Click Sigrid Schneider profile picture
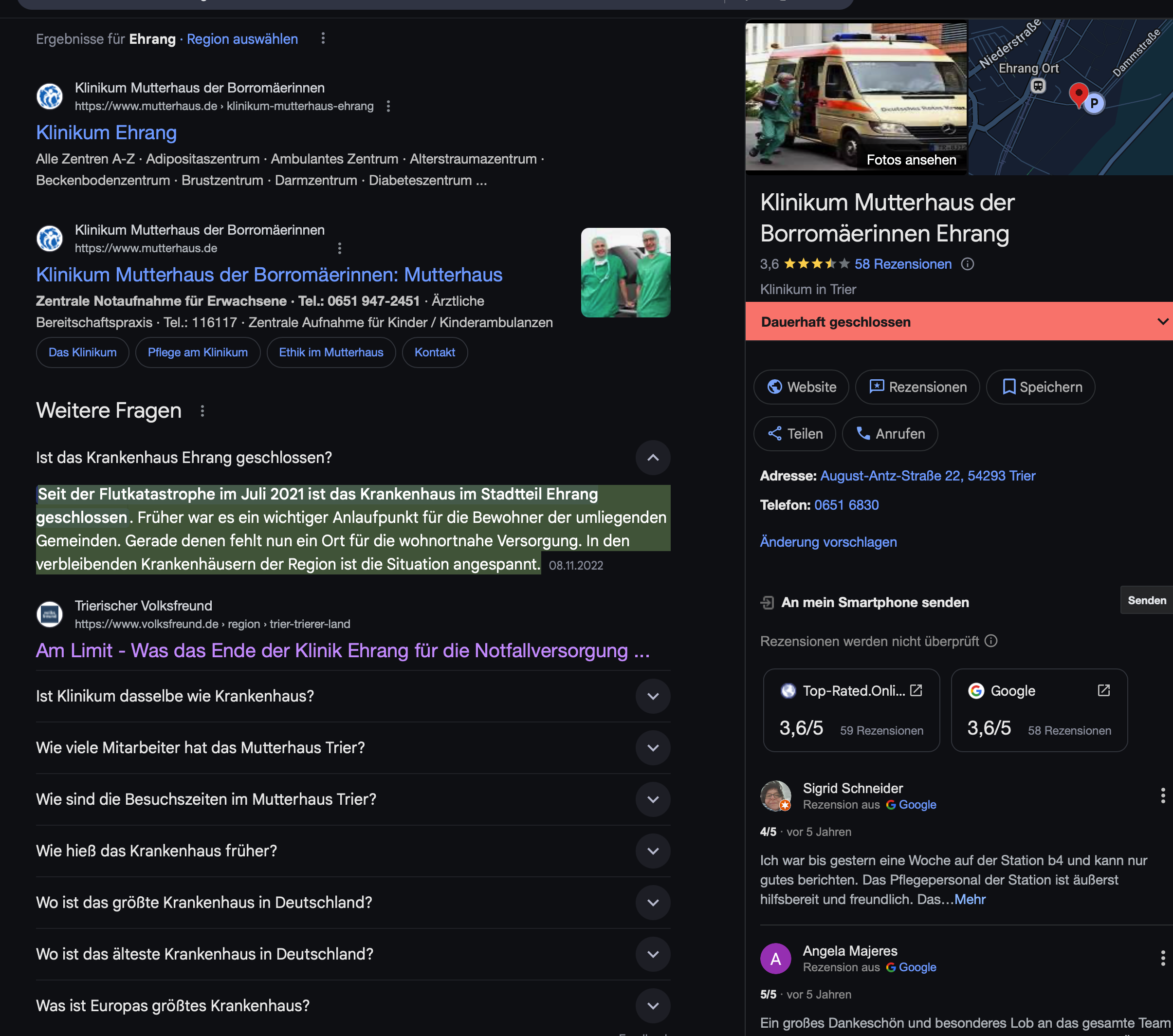Viewport: 1173px width, 1036px height. click(775, 795)
